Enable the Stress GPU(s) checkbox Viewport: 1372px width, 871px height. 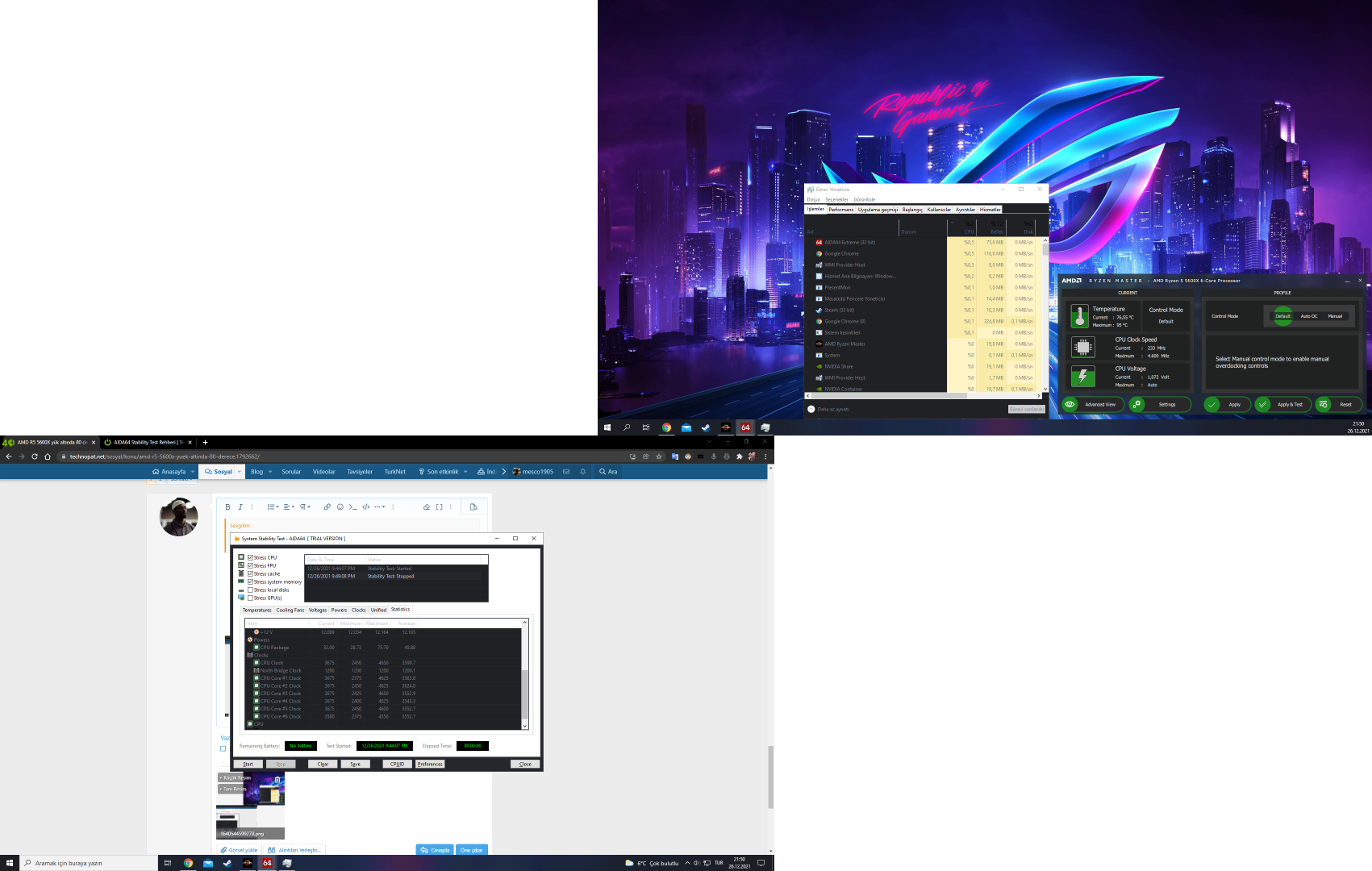point(251,598)
